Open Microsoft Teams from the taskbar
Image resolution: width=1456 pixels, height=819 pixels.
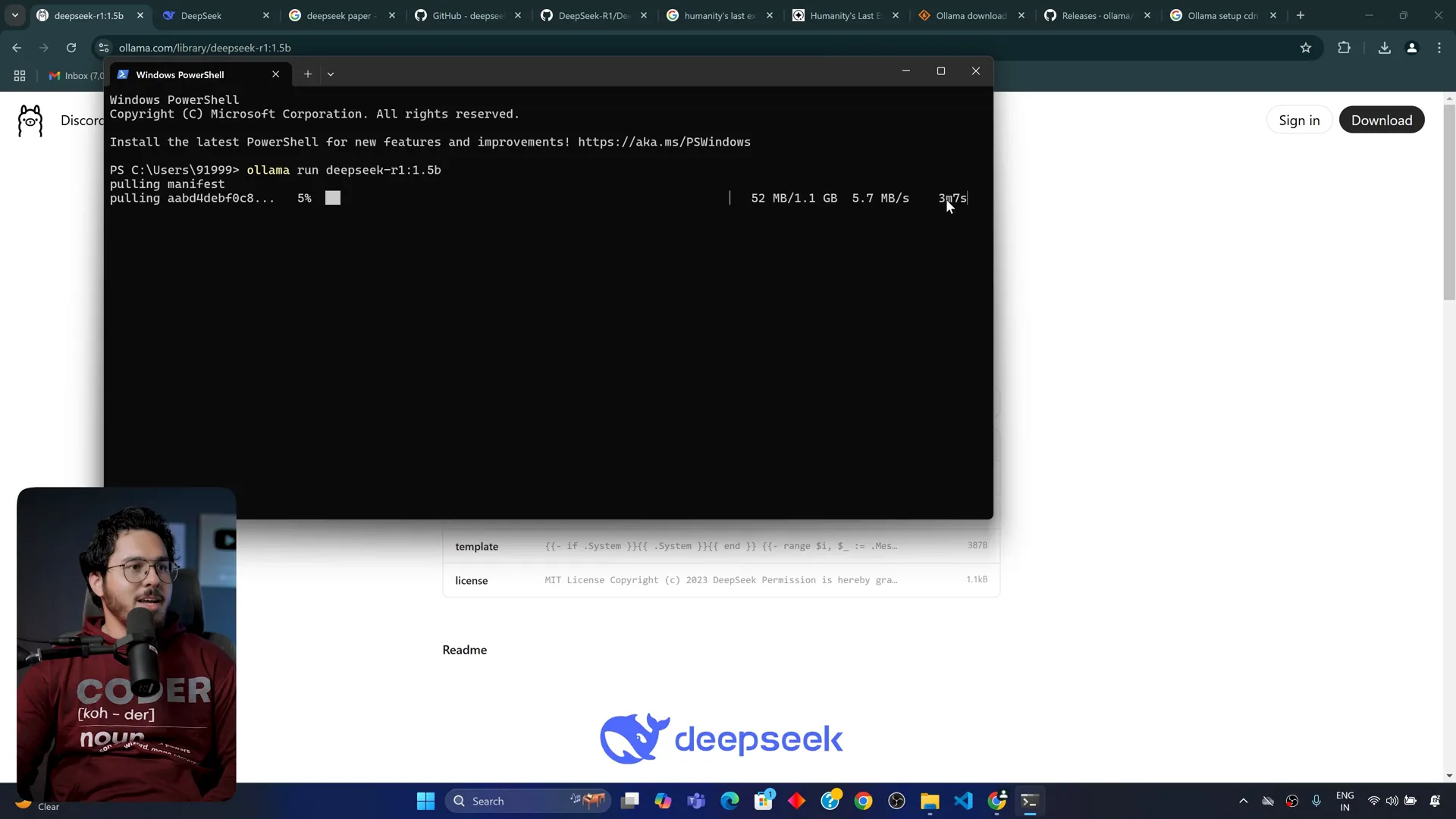(x=696, y=801)
